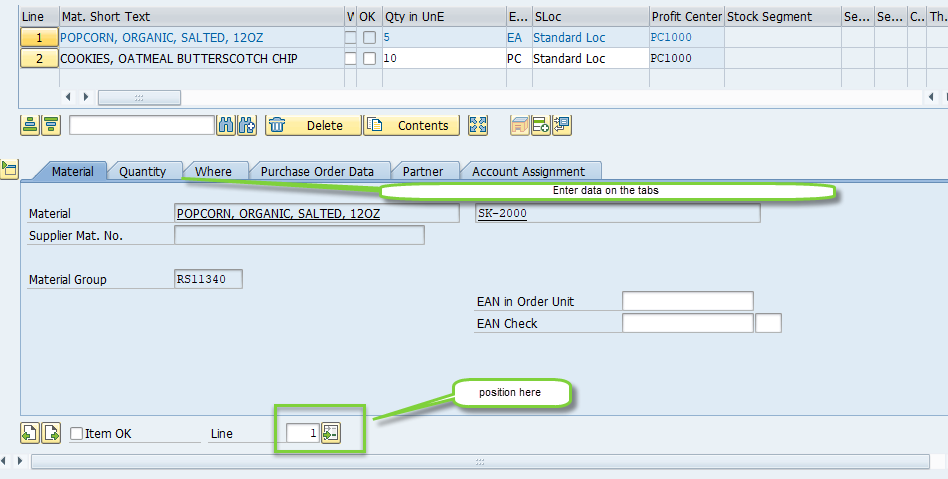
Task: Click the Line column header
Action: [39, 17]
